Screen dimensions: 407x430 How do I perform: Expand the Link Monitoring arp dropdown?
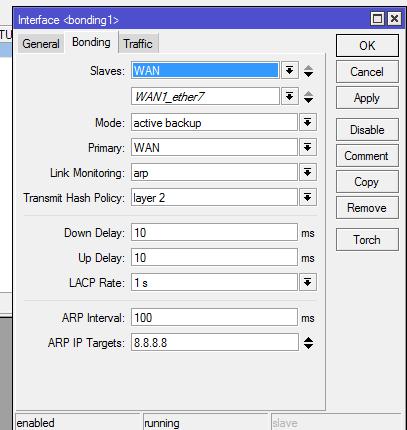click(x=307, y=172)
